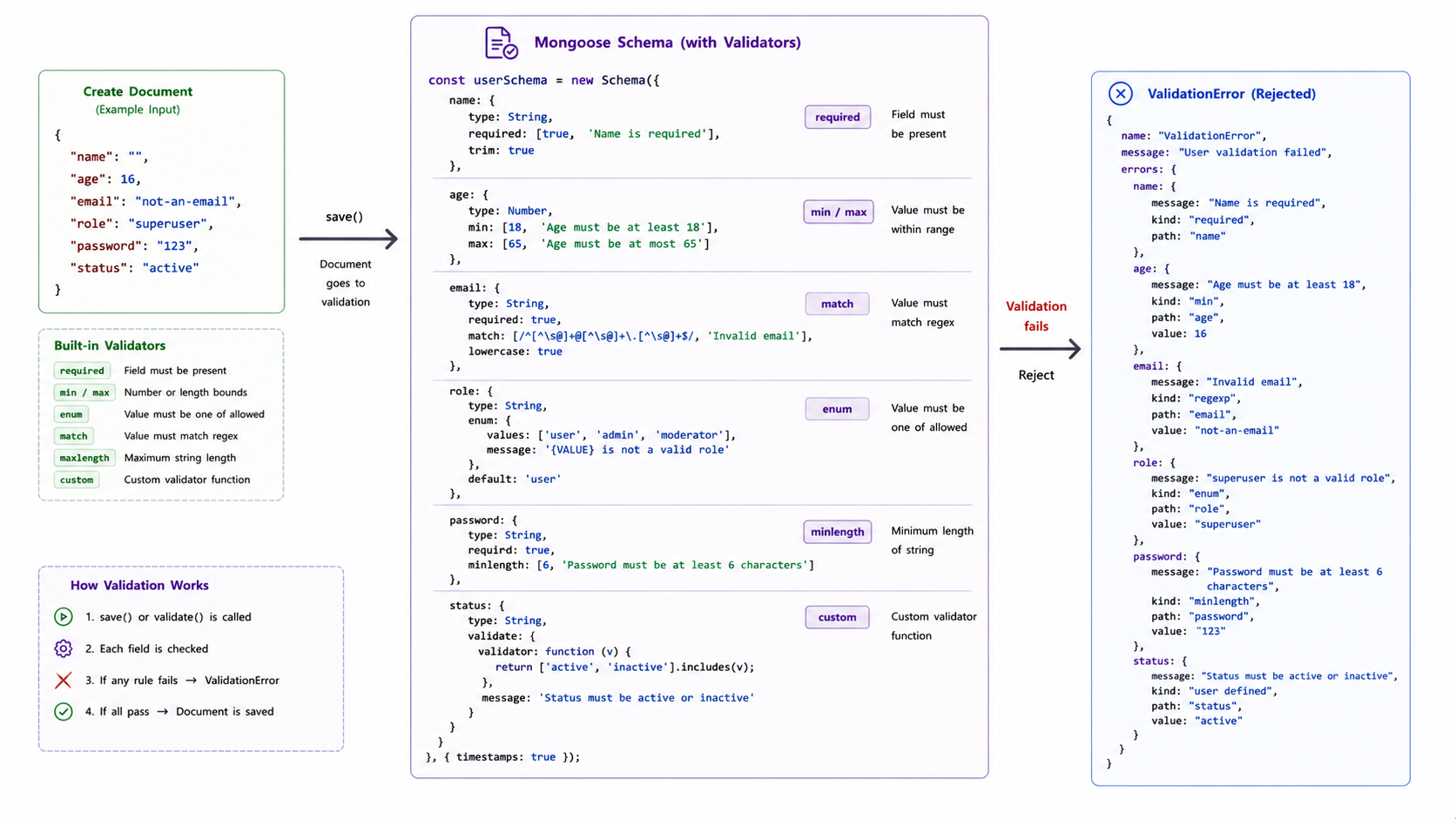Click the Create Document heading
Viewport: 1456px width, 819px height.
pyautogui.click(x=138, y=91)
